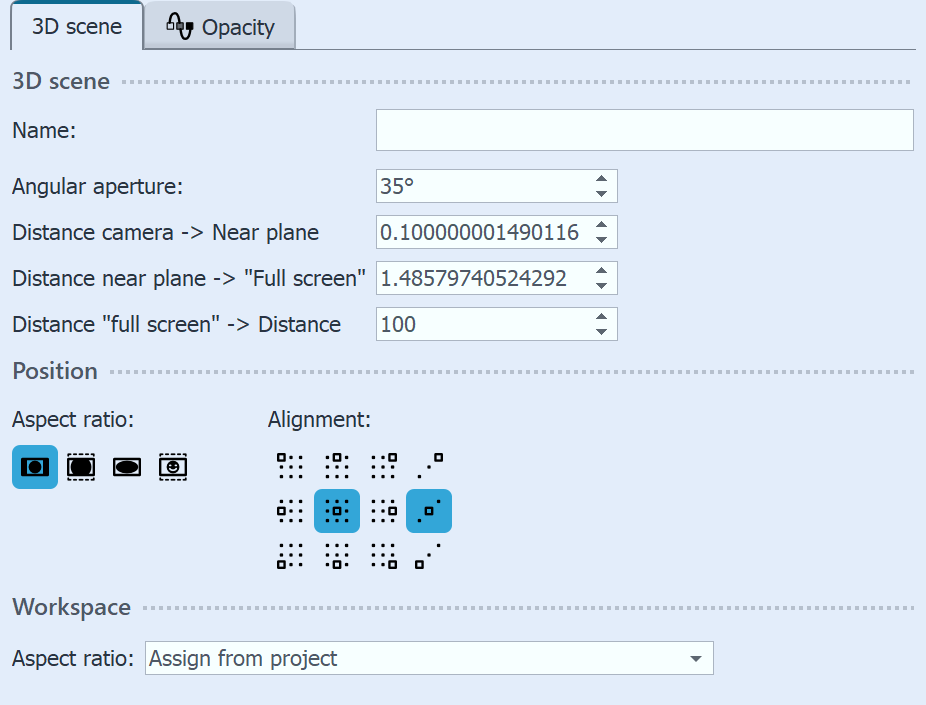
Task: Select top-center alignment icon
Action: pos(337,465)
